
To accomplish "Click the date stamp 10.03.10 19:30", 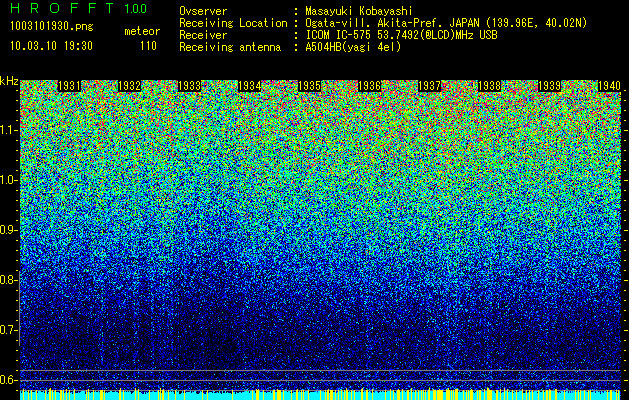I will click(x=51, y=46).
